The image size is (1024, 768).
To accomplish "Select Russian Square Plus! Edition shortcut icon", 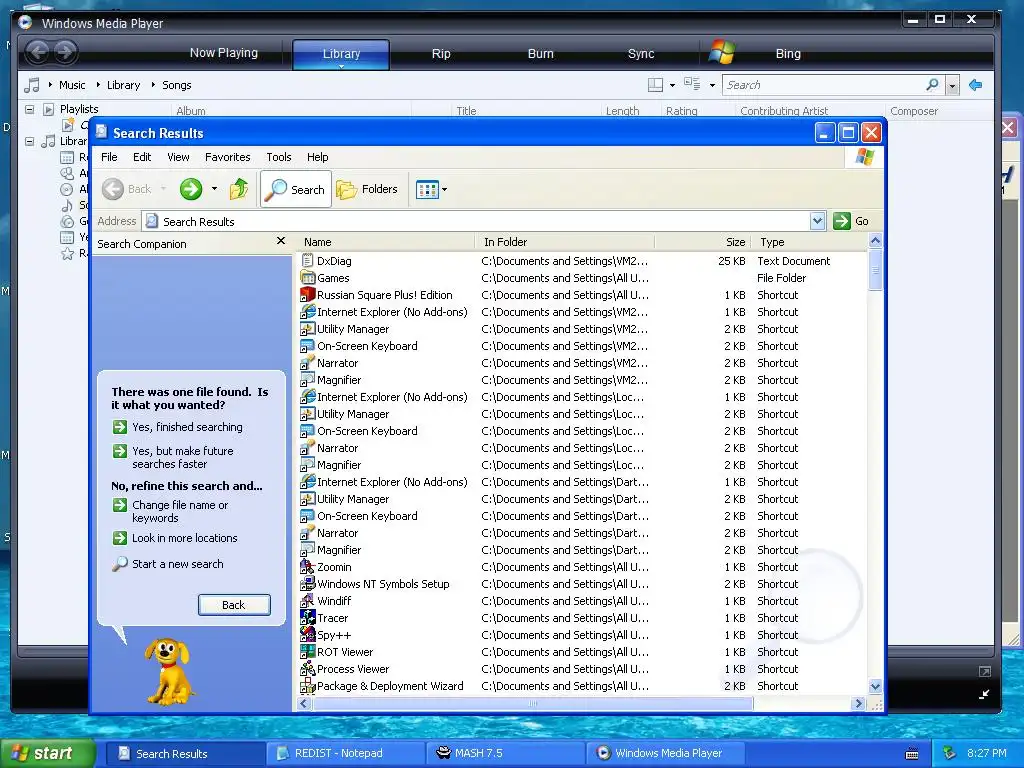I will click(307, 295).
